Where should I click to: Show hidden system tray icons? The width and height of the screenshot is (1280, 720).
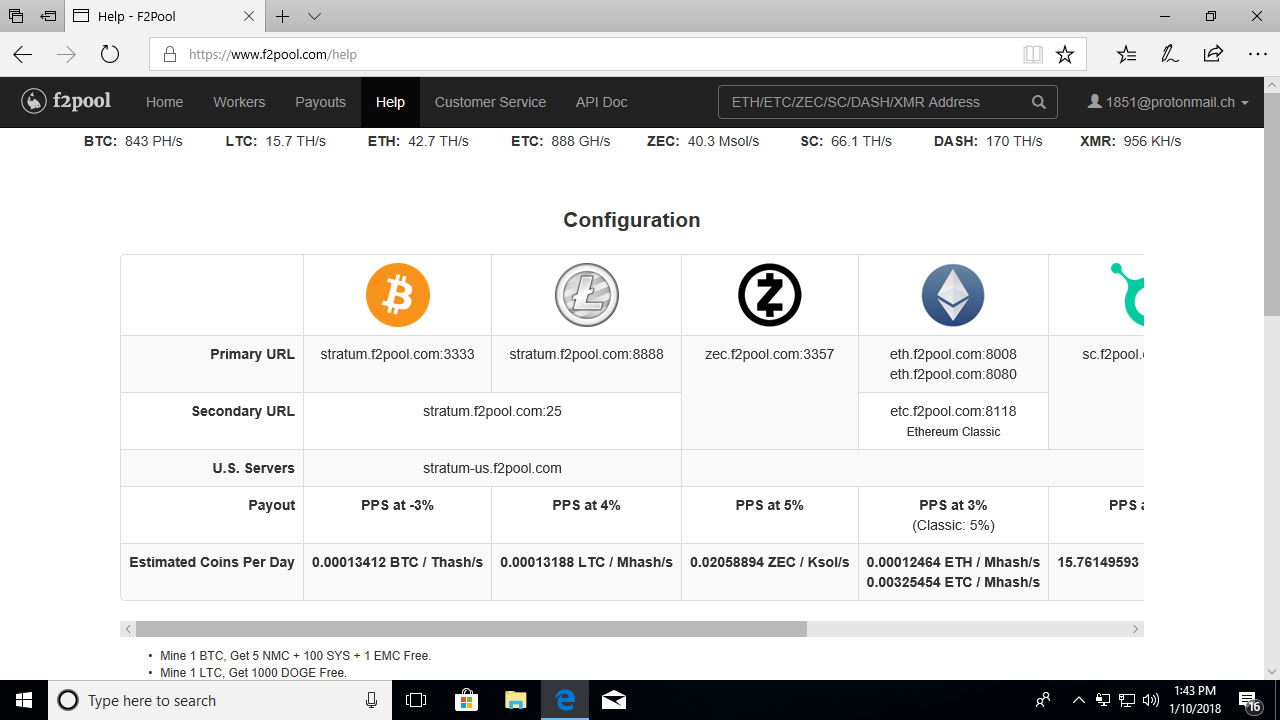[x=1078, y=700]
